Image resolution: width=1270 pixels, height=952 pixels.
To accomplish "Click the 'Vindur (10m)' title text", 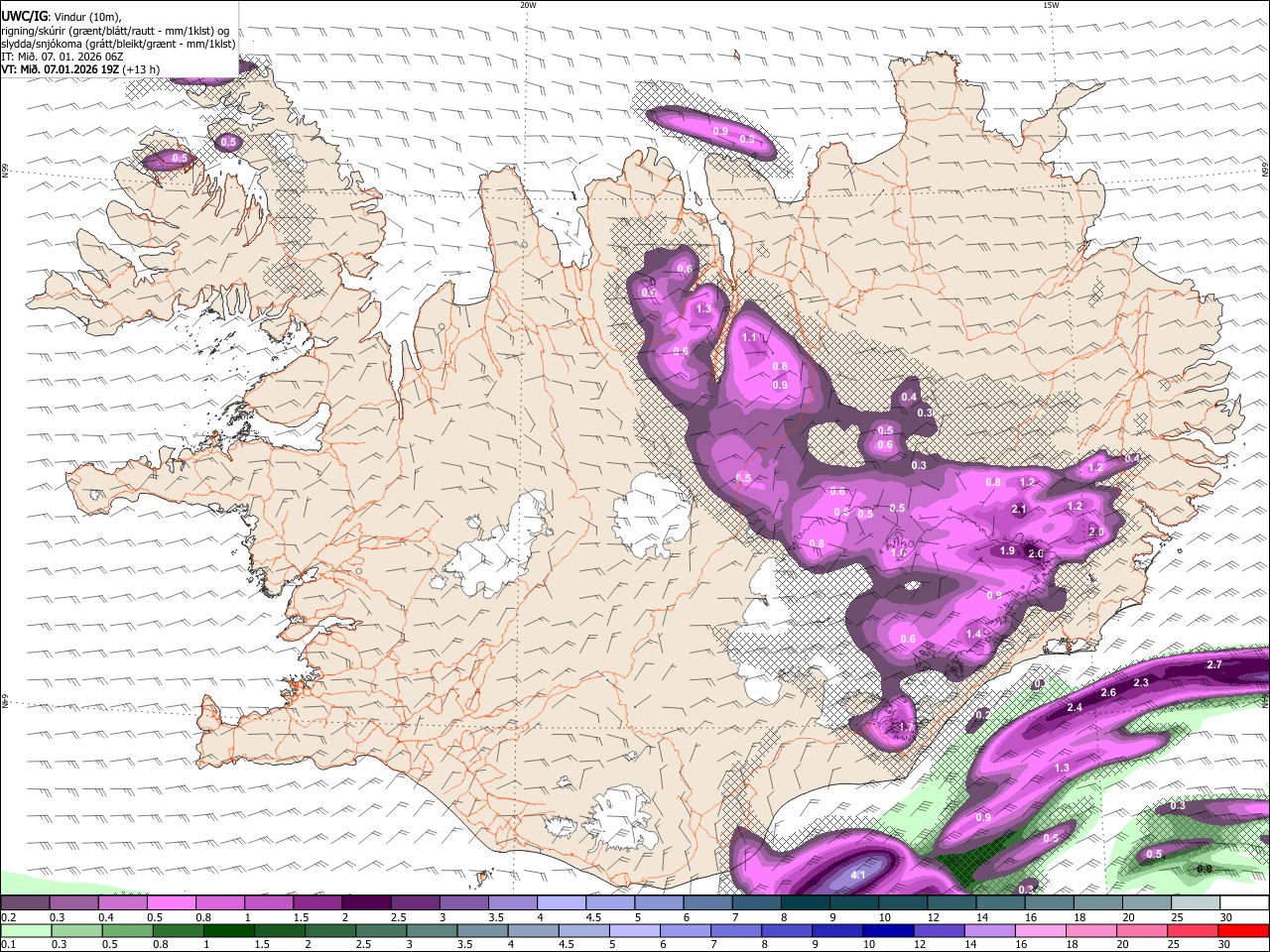I will point(86,16).
